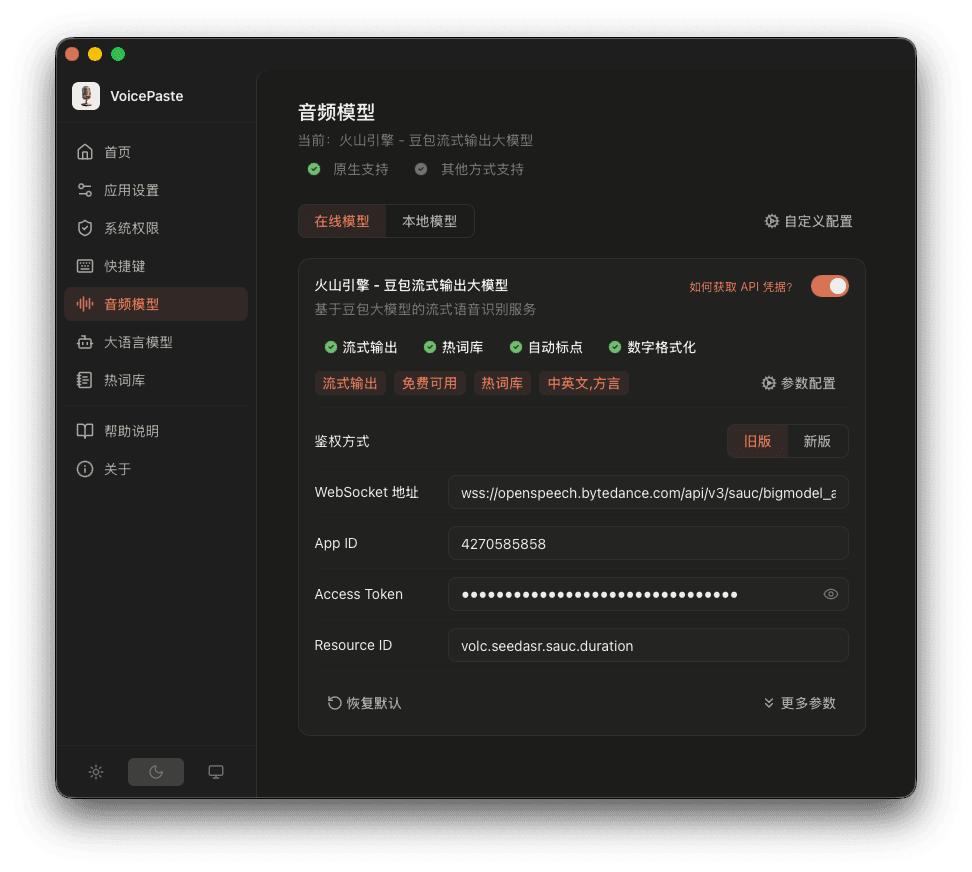Click the 自动标点 green check feature
Image resolution: width=972 pixels, height=872 pixels.
click(x=546, y=347)
